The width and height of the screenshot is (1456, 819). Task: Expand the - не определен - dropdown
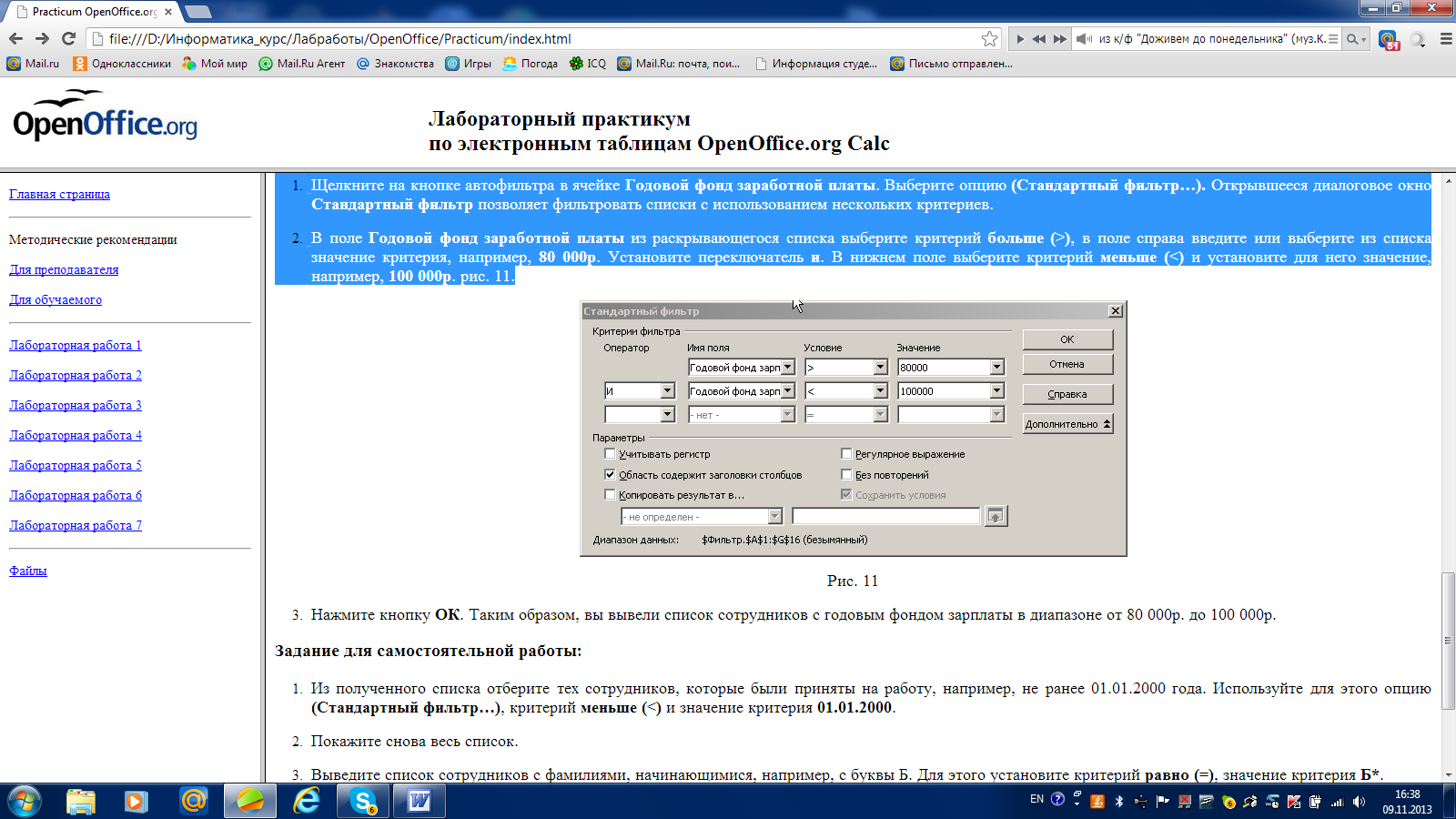774,516
